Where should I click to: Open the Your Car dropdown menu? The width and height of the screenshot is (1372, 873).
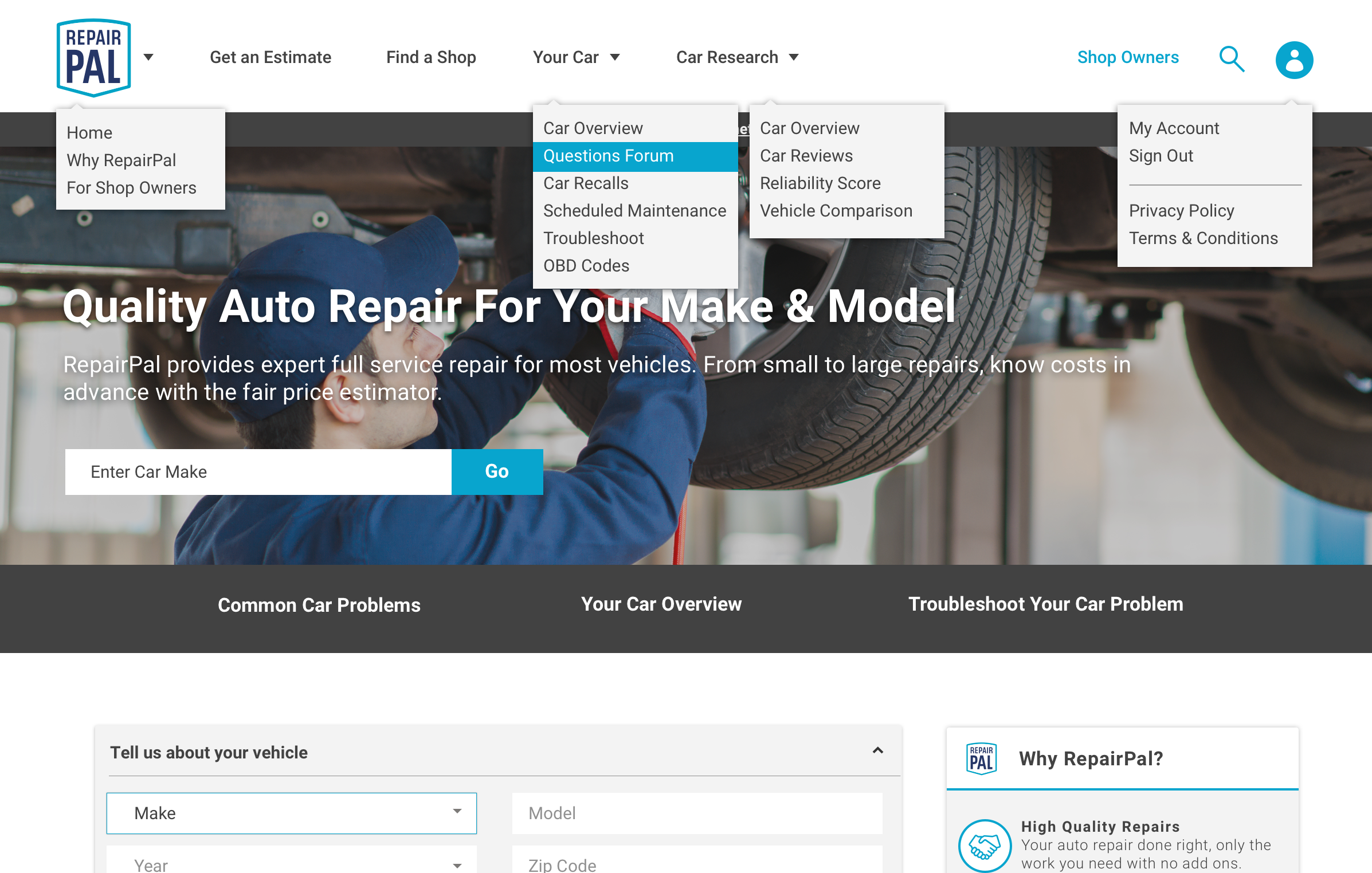point(576,57)
